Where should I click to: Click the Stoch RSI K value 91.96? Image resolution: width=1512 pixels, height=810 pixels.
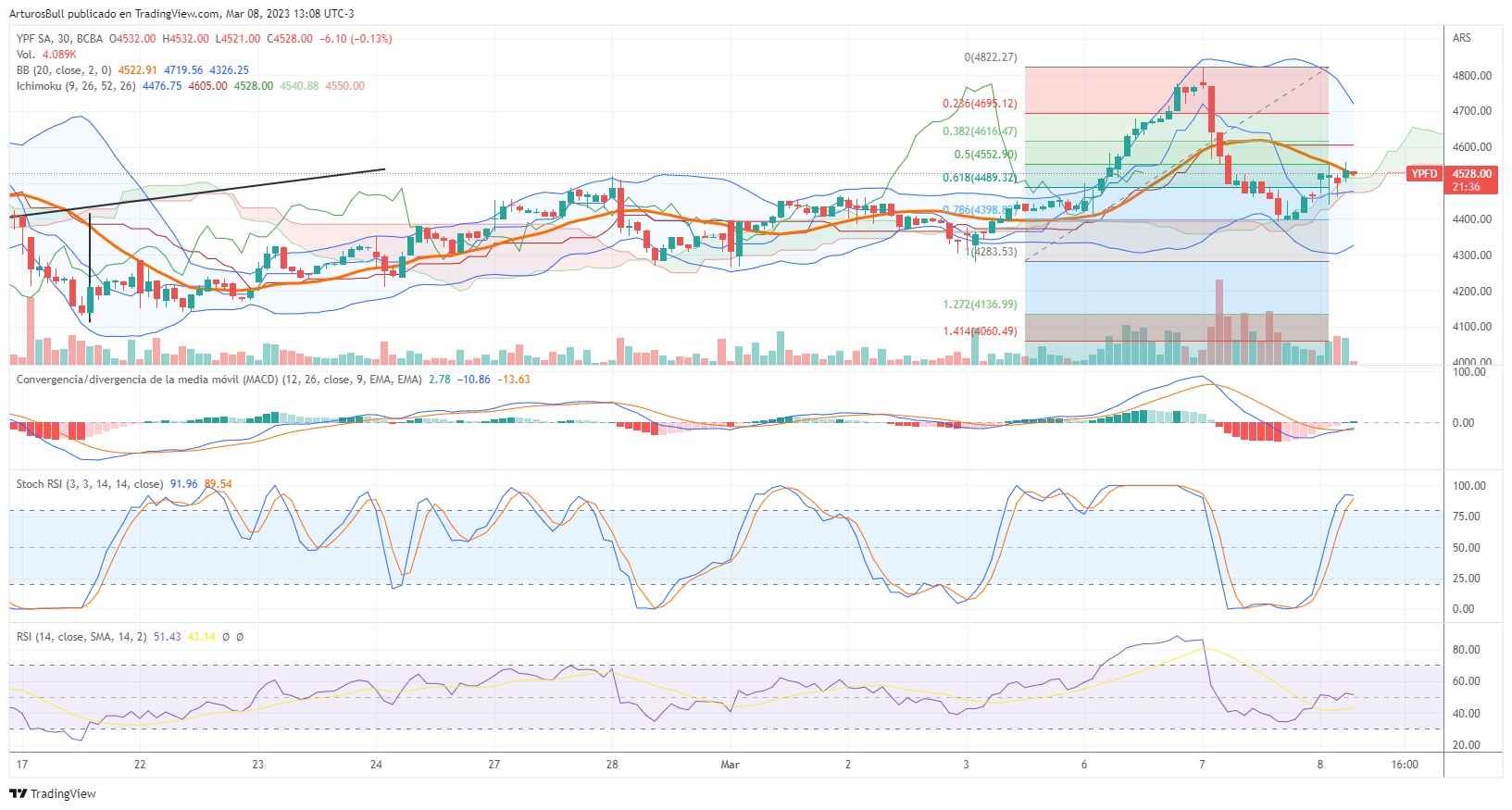click(x=184, y=484)
